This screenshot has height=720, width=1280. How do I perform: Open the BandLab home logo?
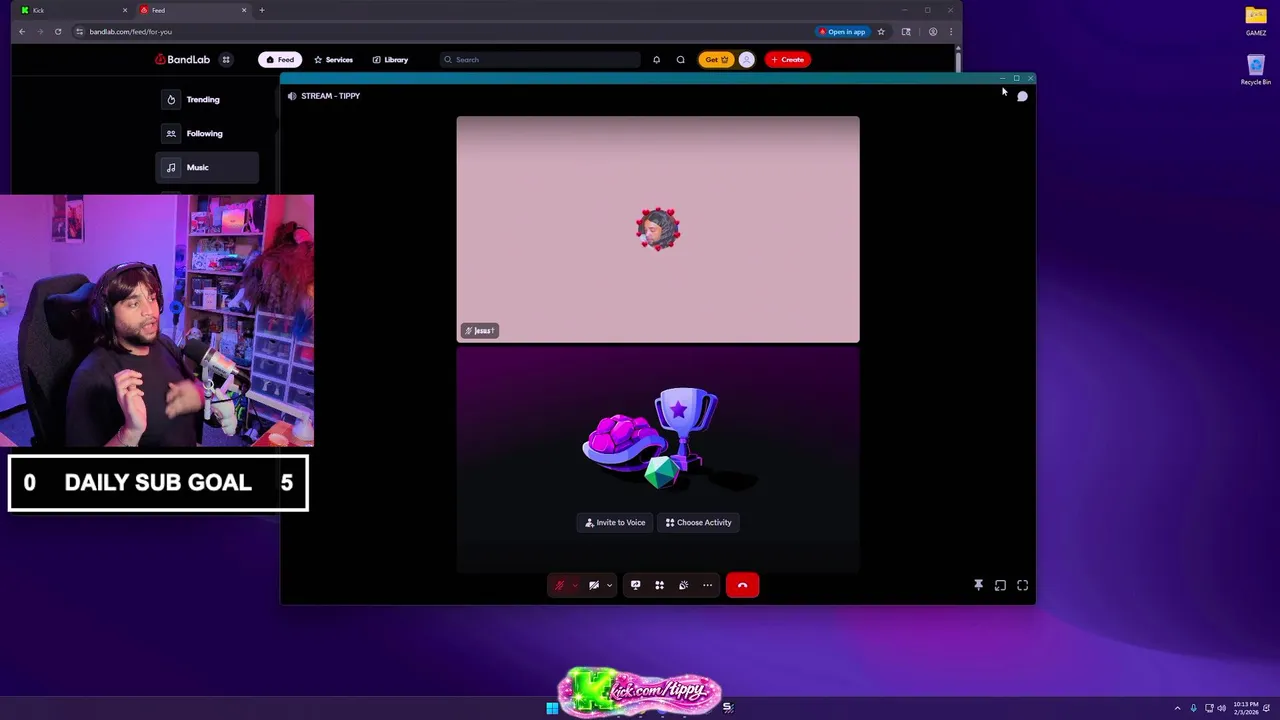(182, 59)
